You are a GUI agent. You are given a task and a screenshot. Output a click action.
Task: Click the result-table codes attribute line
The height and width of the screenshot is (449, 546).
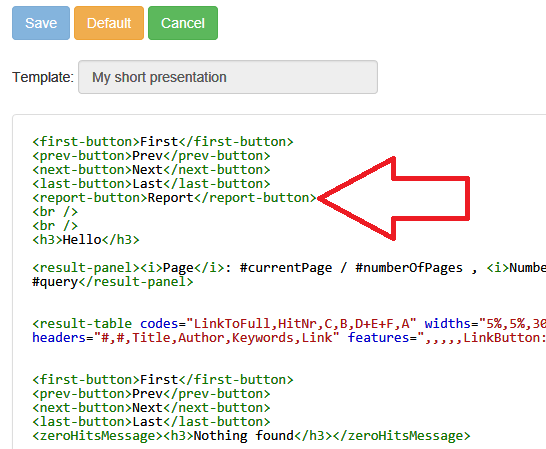pyautogui.click(x=289, y=324)
